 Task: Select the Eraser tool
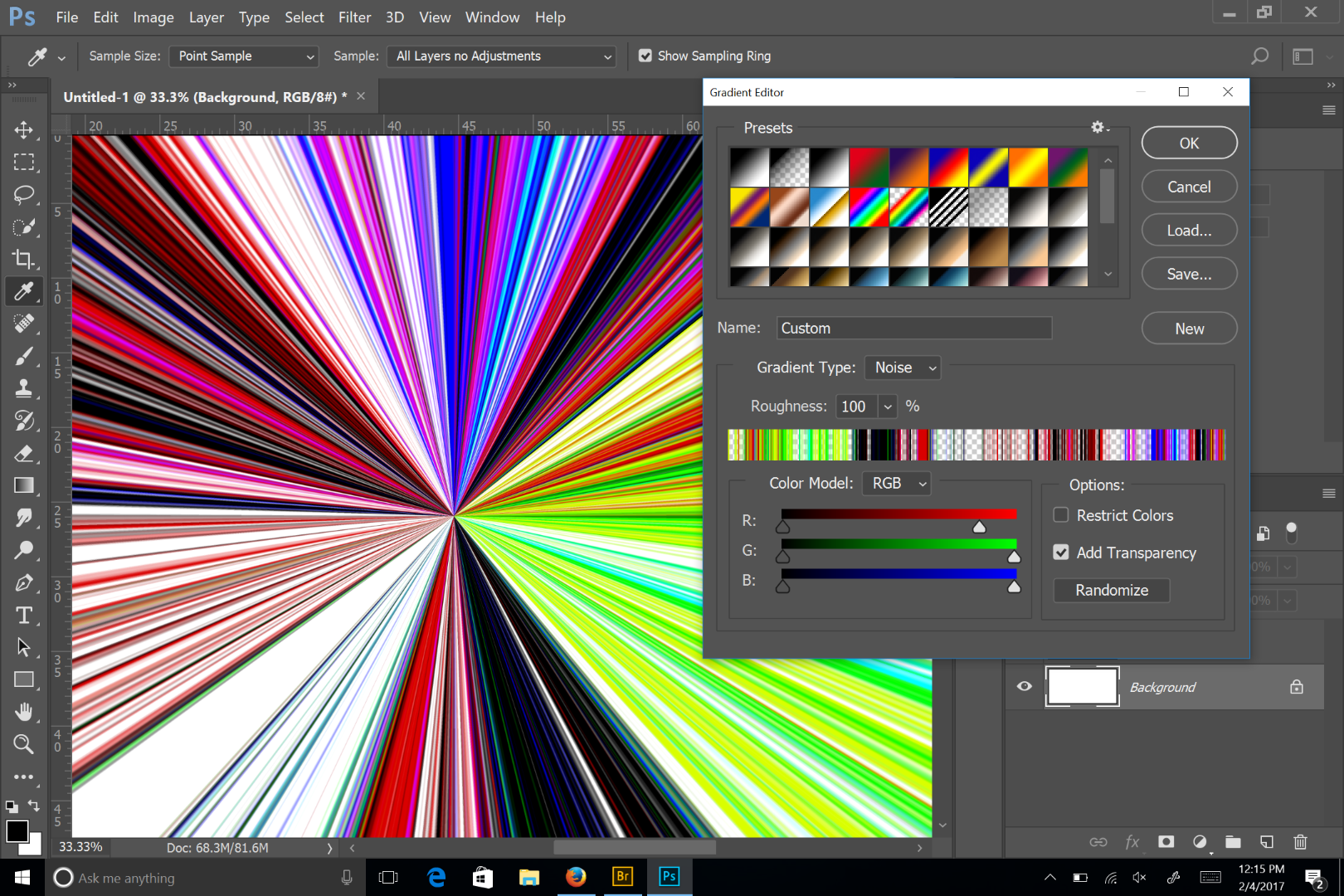coord(23,454)
